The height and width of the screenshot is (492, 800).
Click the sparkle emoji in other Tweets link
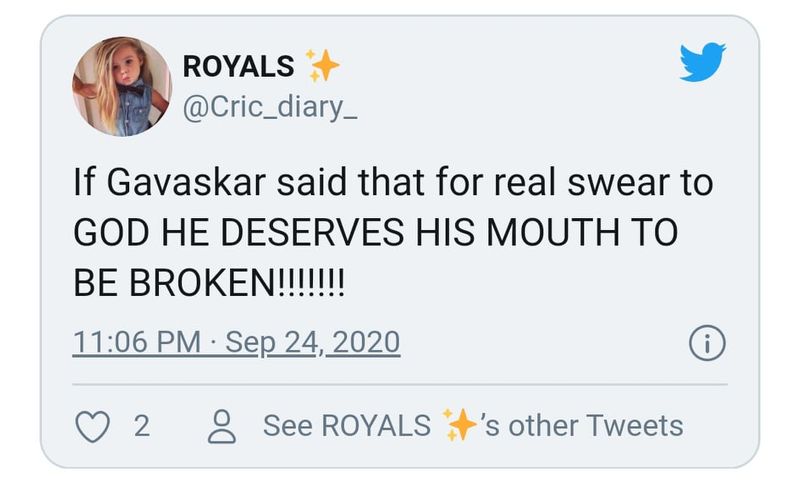(459, 425)
